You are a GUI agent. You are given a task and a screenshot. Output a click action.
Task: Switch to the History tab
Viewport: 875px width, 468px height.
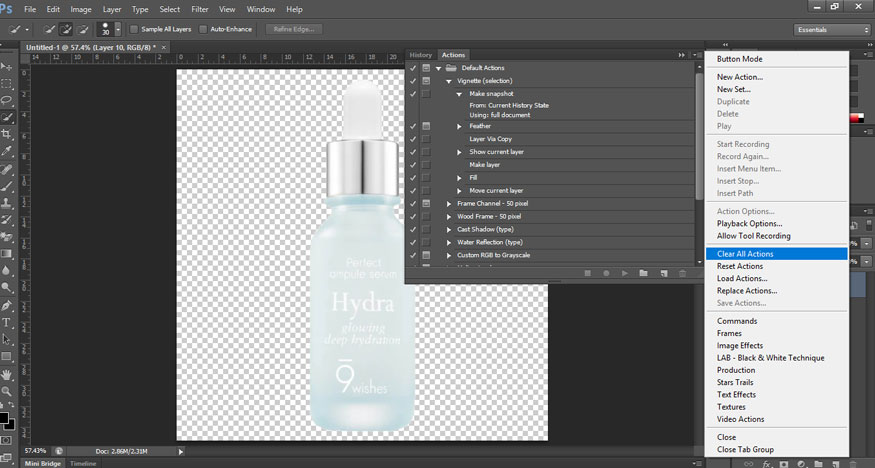point(421,55)
